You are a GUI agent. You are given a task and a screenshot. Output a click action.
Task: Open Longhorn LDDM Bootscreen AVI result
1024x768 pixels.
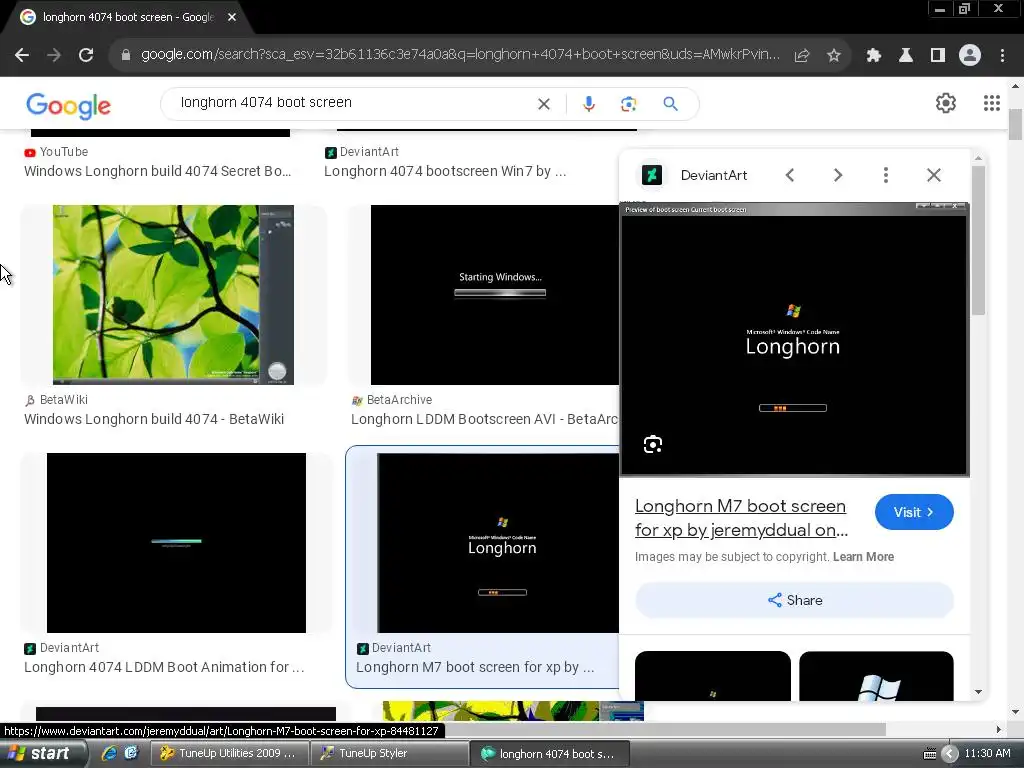point(485,419)
